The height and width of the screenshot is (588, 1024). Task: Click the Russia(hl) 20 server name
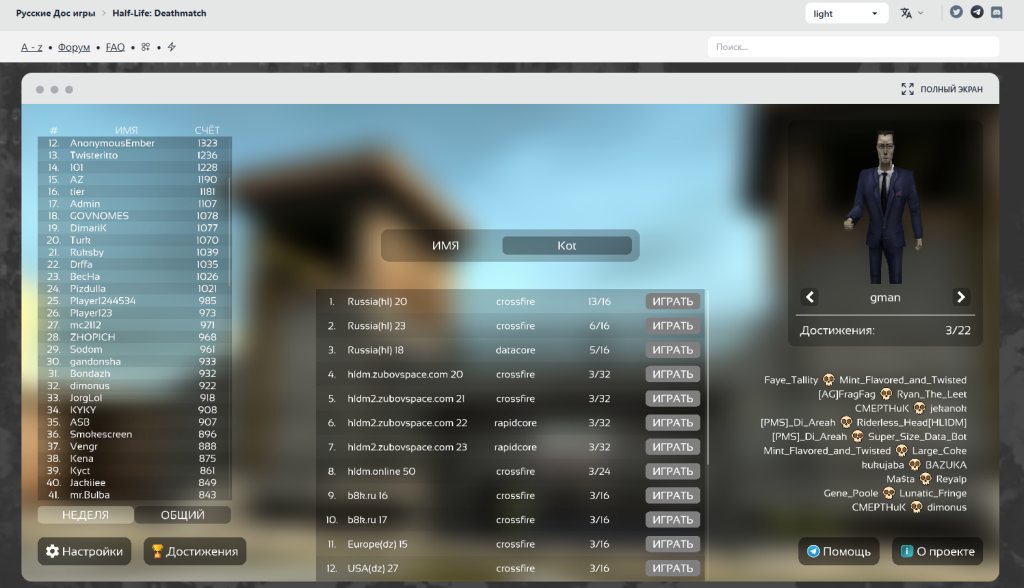tap(377, 301)
